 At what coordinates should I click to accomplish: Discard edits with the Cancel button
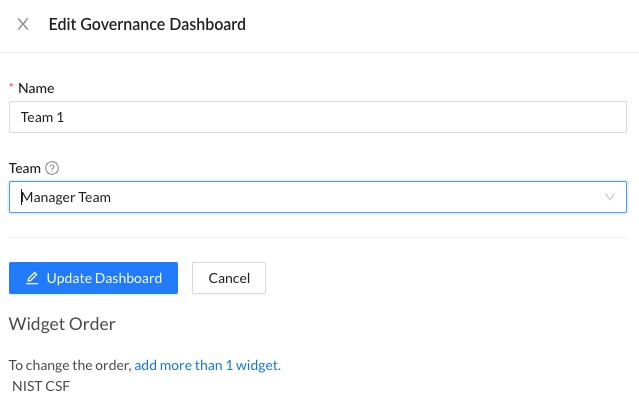pos(229,278)
